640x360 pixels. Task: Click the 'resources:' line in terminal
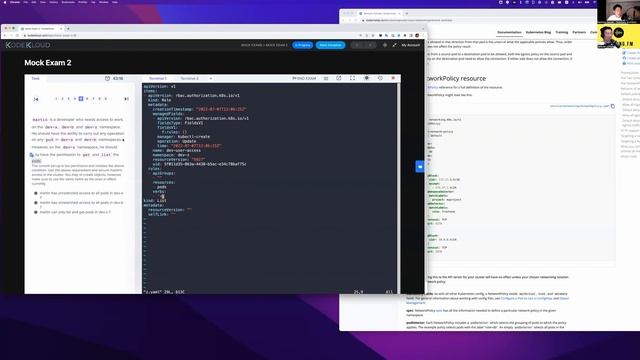164,182
